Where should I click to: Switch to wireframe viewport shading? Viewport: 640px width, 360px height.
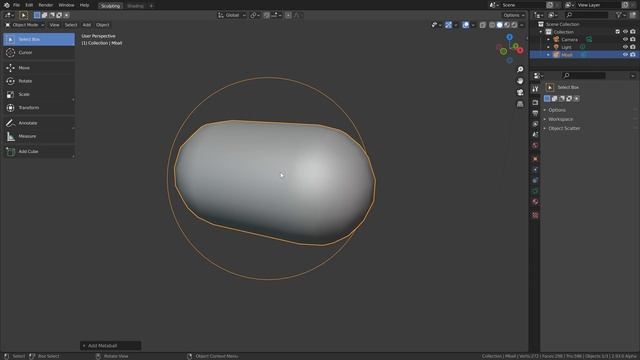pos(492,25)
